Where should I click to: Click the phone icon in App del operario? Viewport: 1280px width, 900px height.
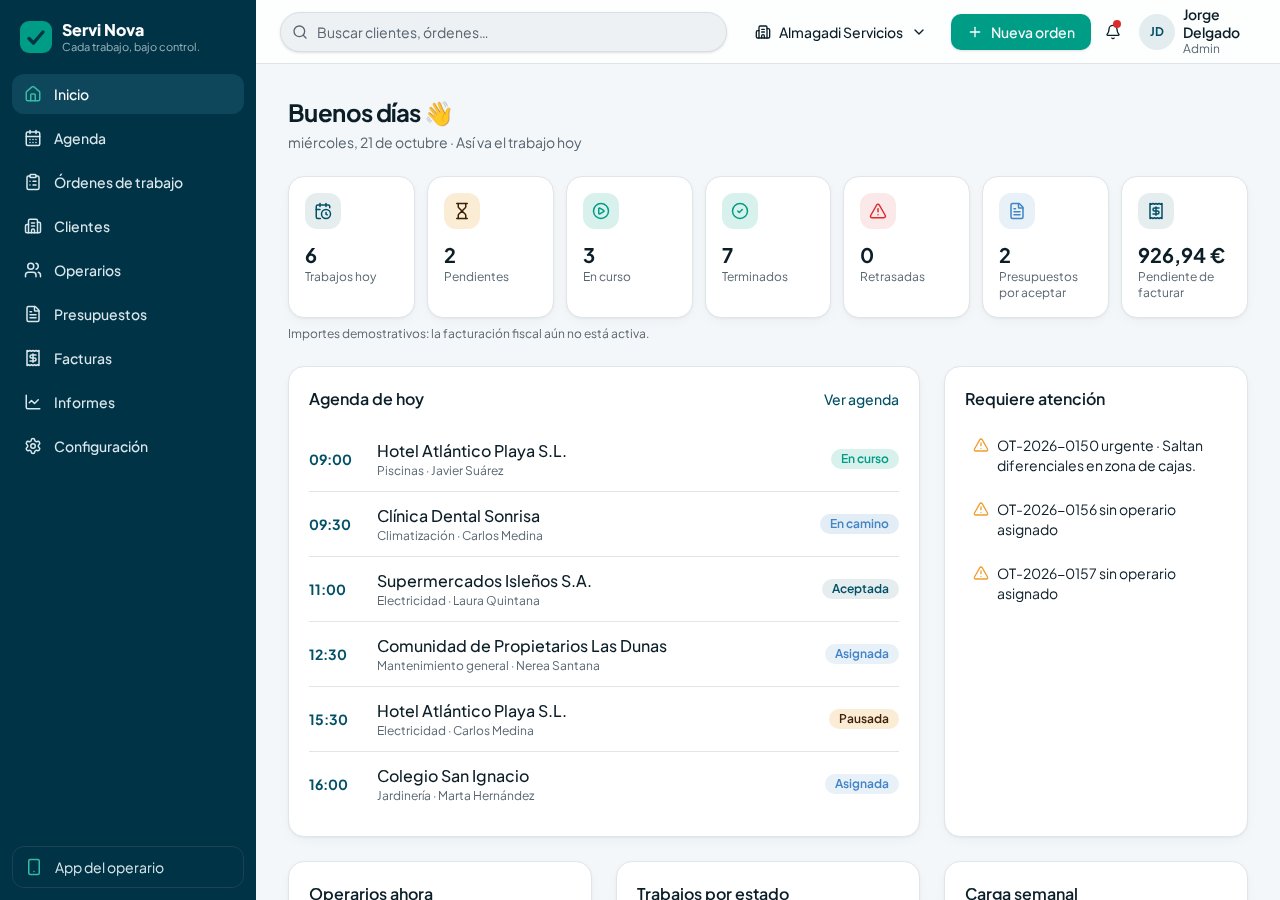click(34, 867)
